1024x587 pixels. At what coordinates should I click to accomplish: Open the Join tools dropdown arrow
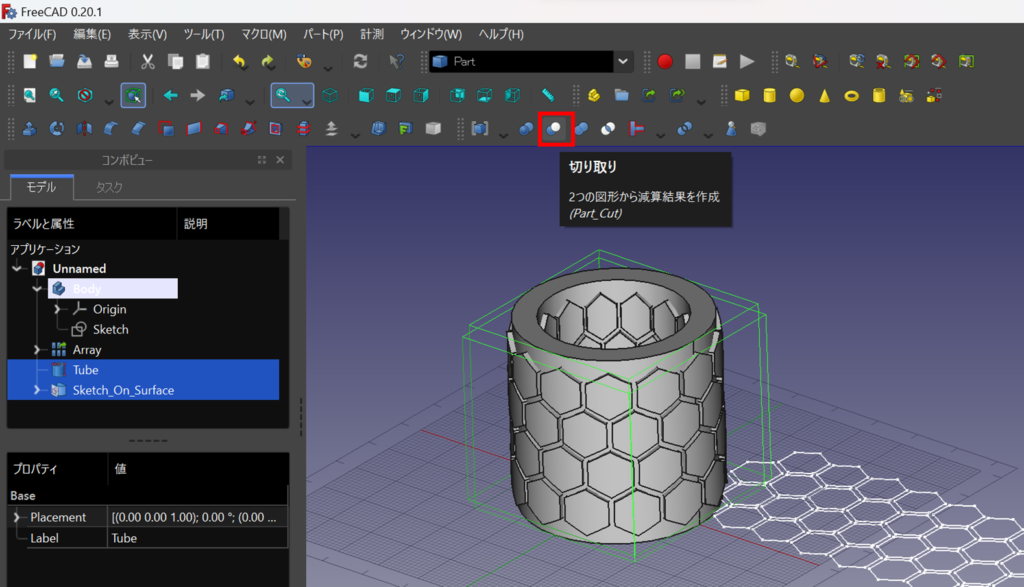pos(660,134)
